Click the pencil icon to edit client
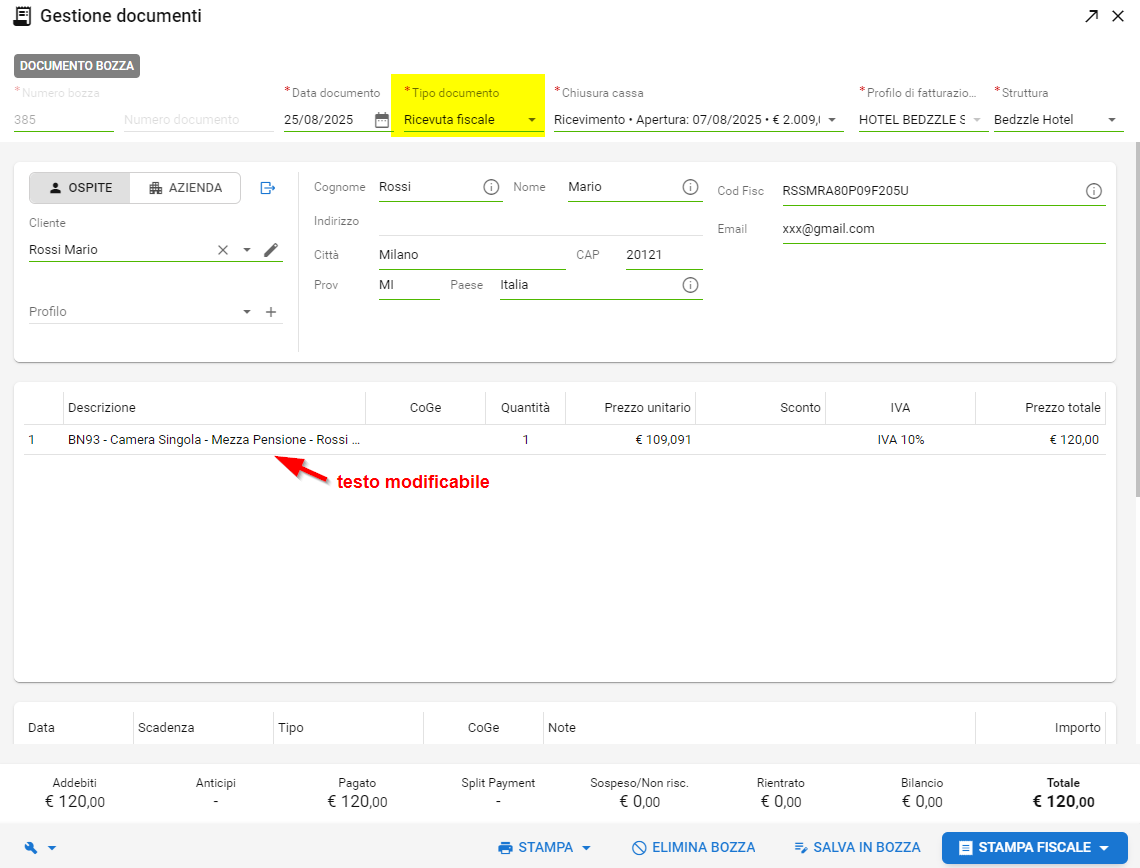 (x=271, y=250)
